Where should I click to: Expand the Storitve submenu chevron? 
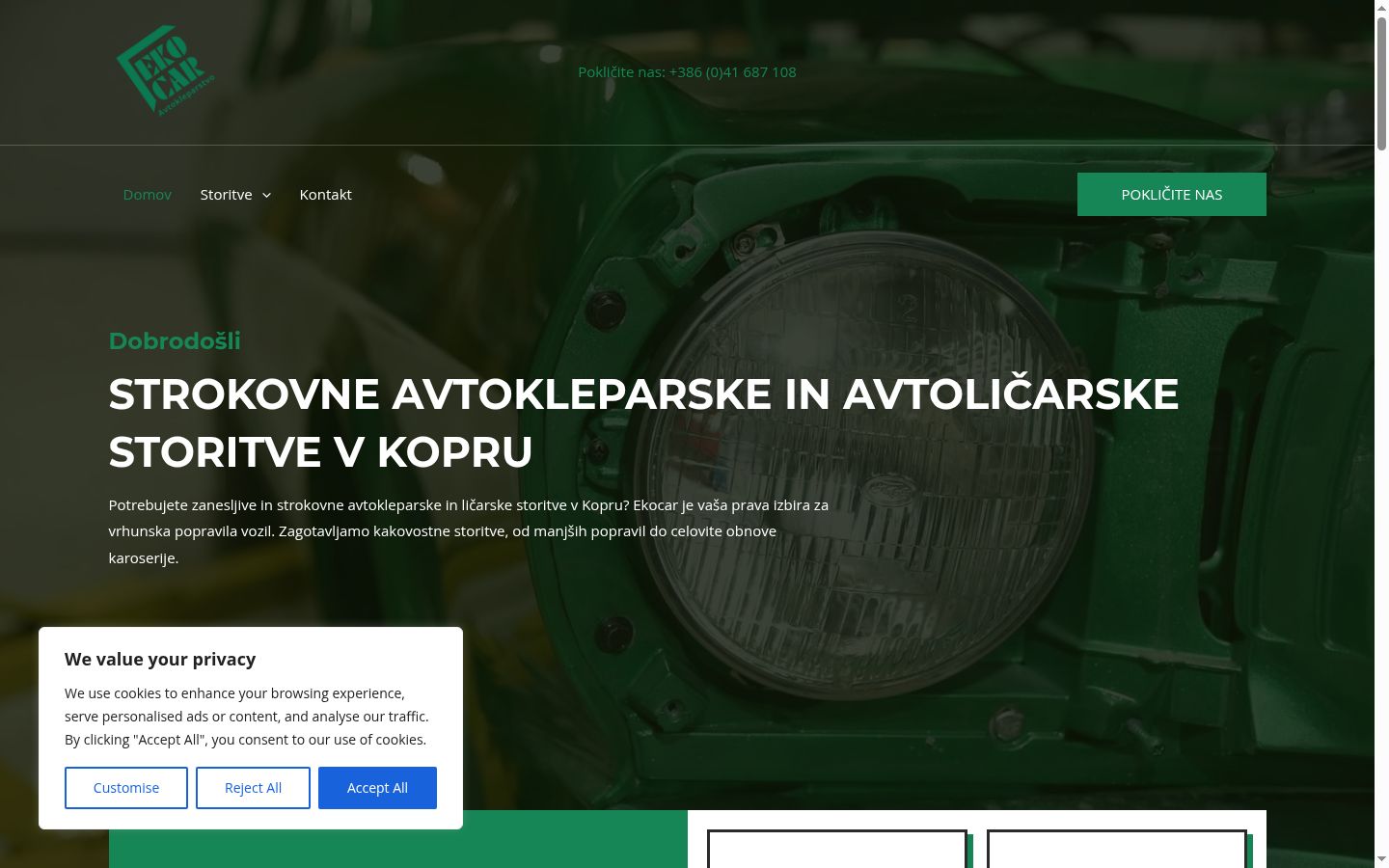266,195
